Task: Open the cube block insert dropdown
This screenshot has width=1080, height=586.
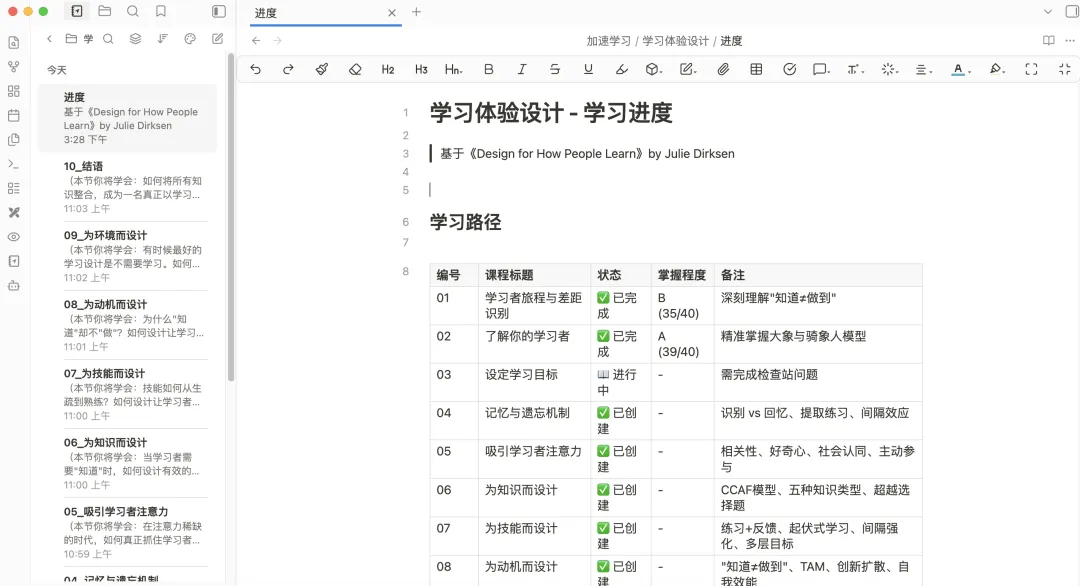Action: click(654, 69)
